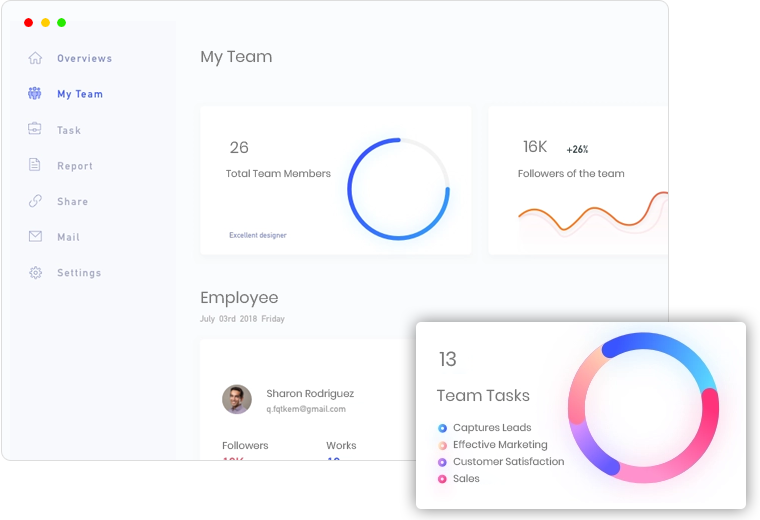760x520 pixels.
Task: Click the Excellent designer link
Action: tap(258, 235)
